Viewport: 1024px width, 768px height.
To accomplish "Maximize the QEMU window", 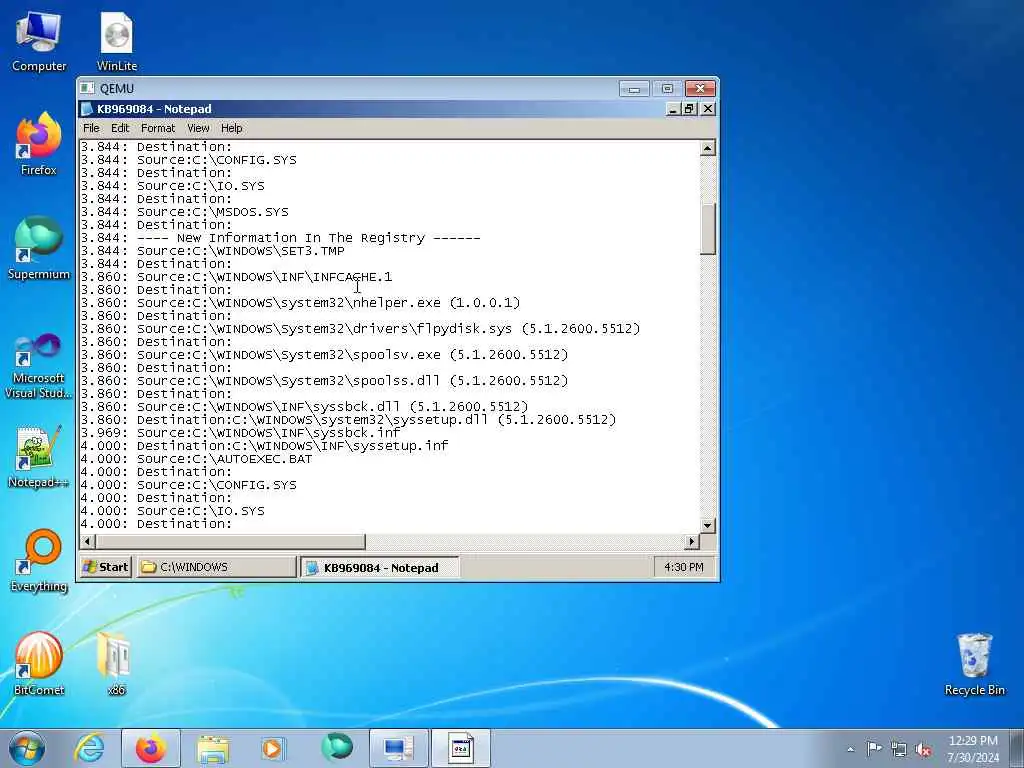I will click(x=667, y=88).
